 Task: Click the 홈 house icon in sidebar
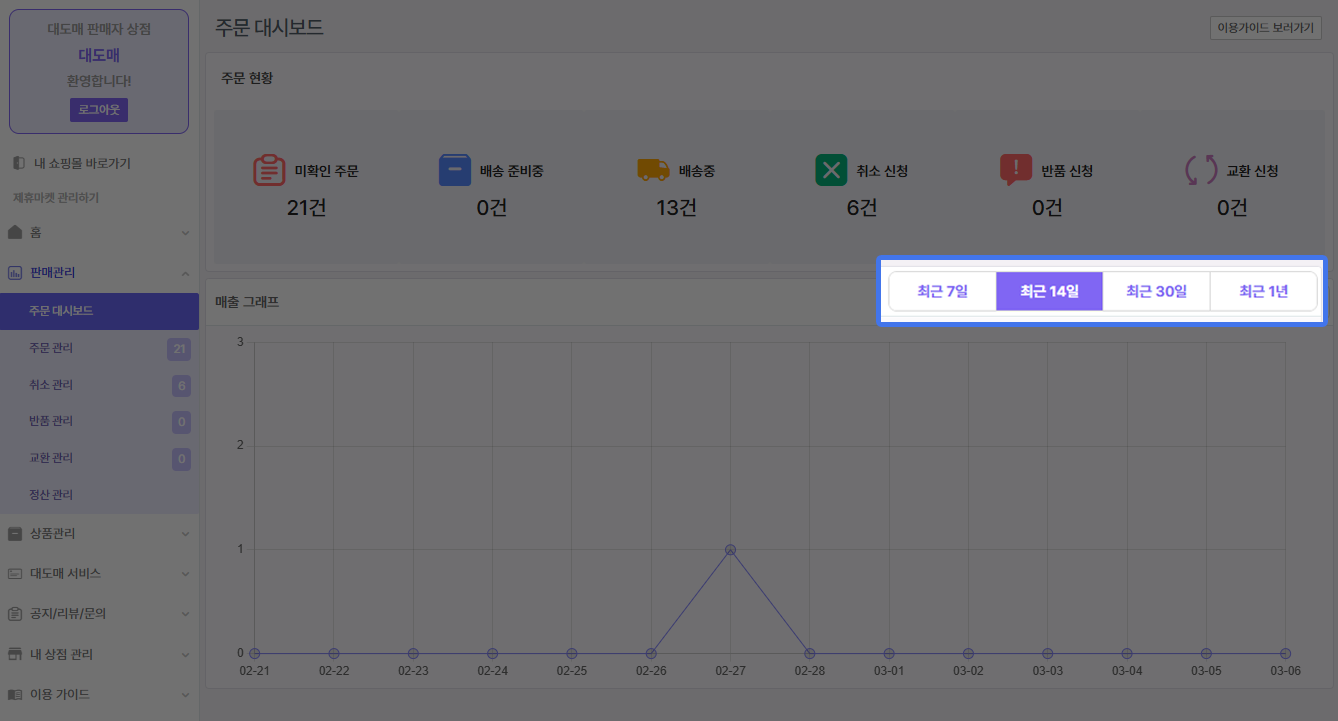pos(15,232)
